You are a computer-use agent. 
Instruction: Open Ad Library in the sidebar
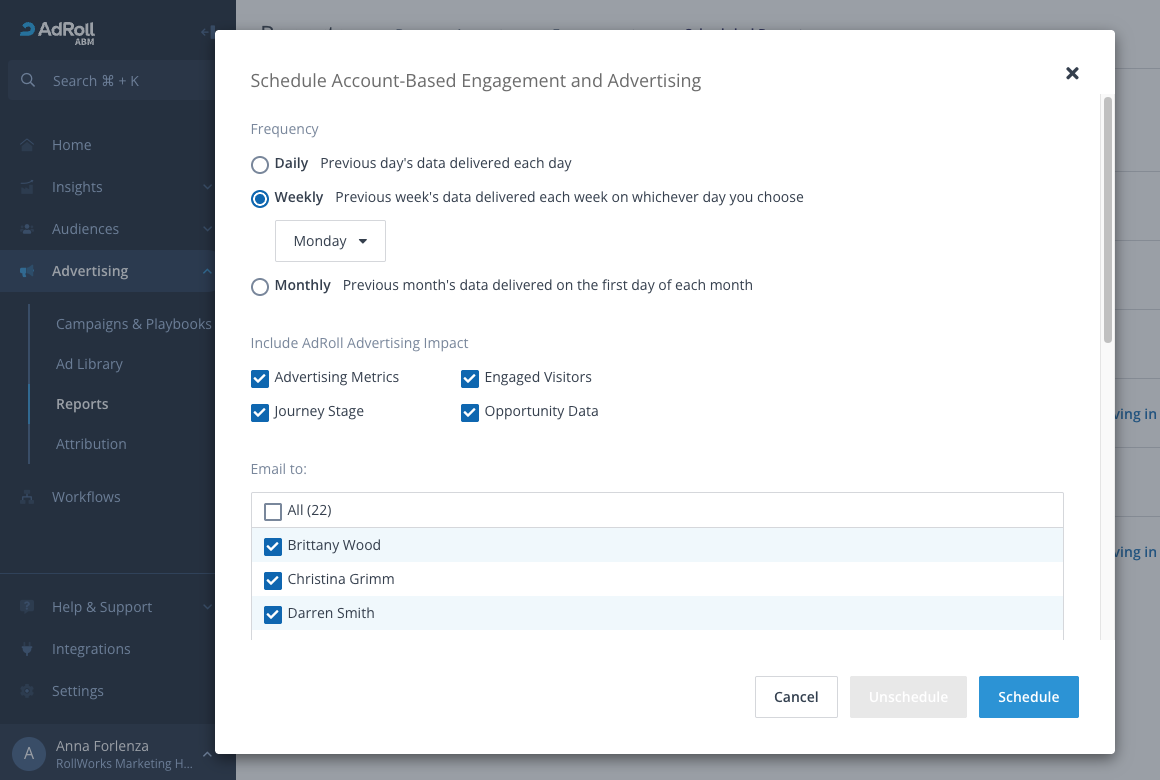point(89,364)
